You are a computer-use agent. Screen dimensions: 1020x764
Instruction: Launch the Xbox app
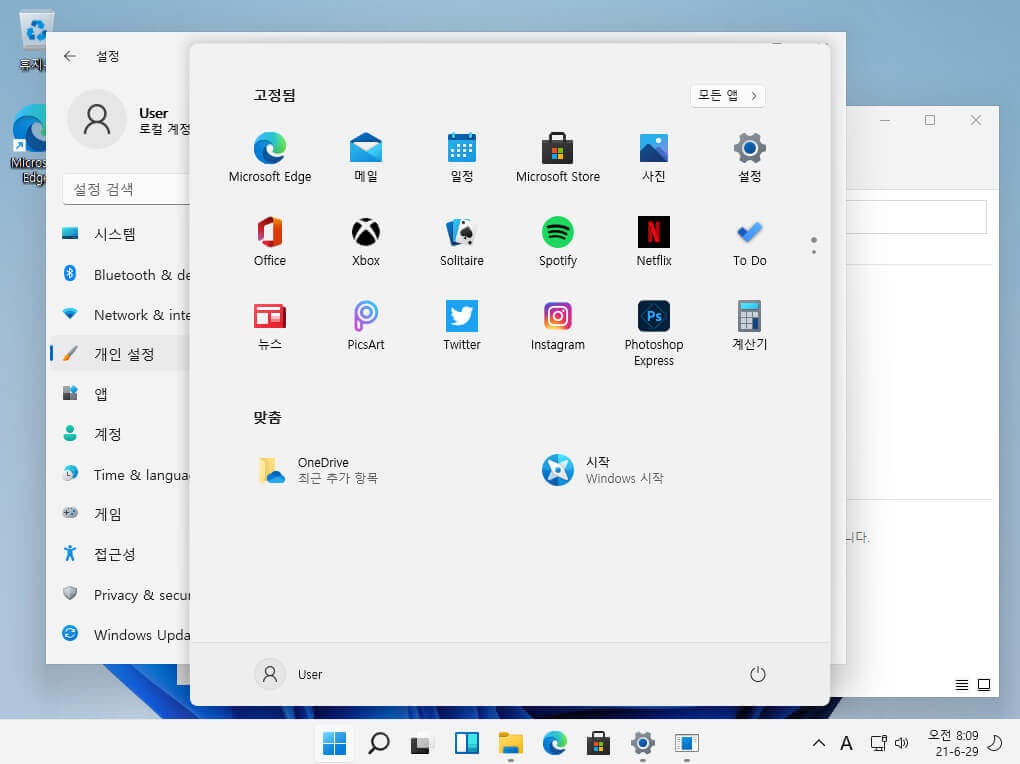366,241
